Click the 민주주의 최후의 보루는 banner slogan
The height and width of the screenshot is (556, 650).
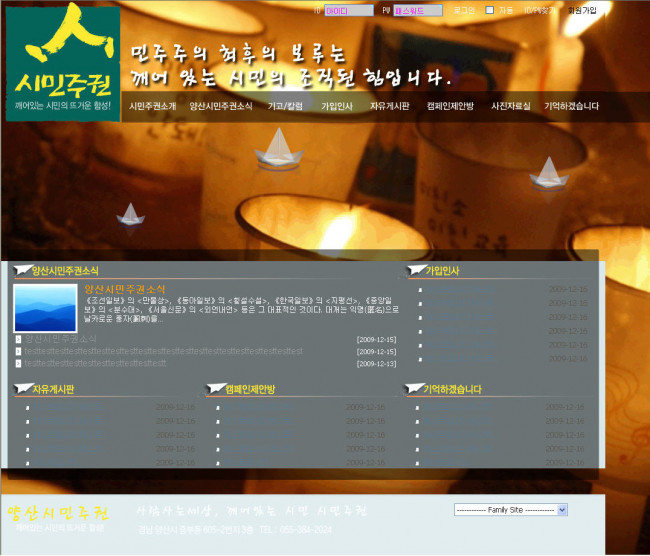[238, 53]
